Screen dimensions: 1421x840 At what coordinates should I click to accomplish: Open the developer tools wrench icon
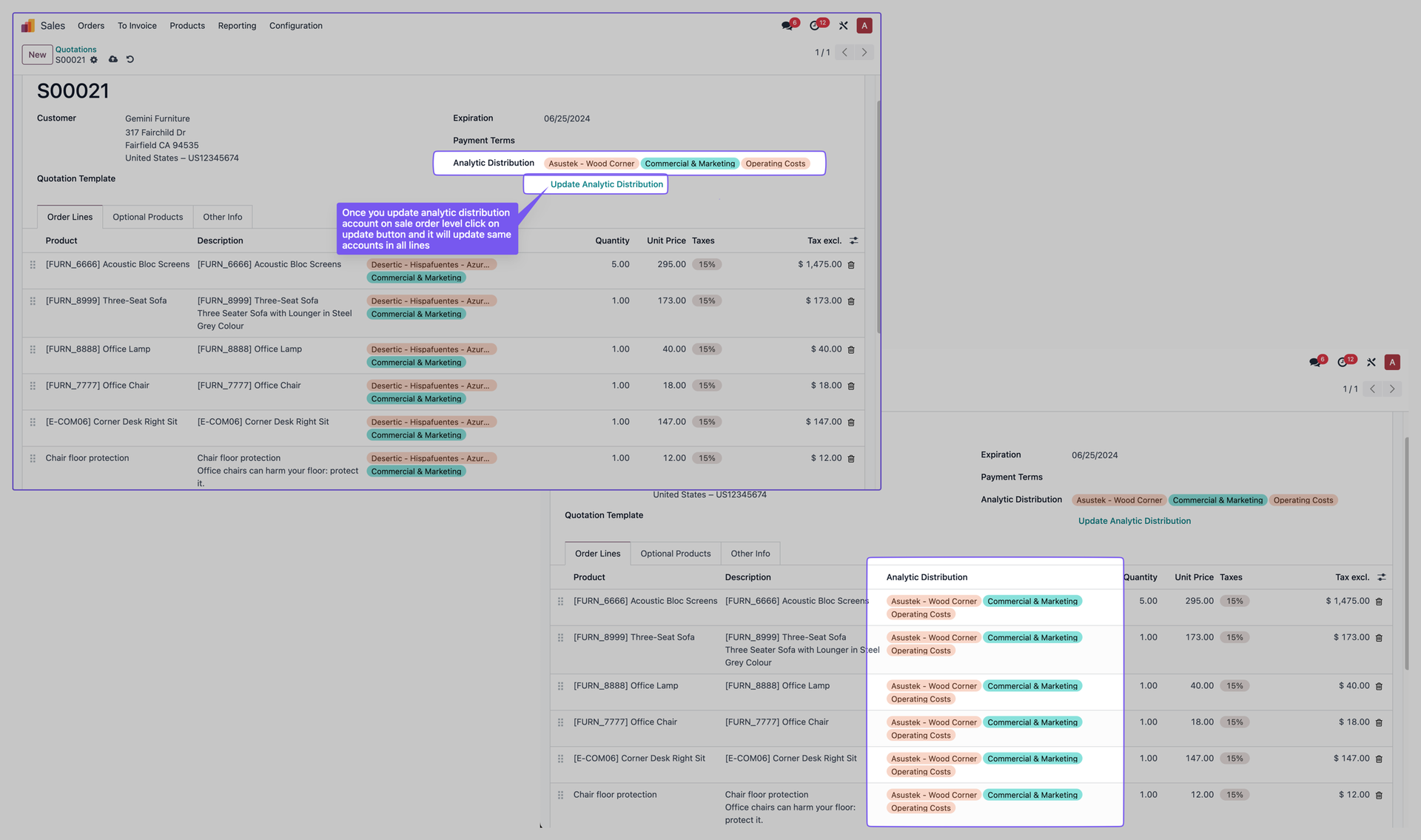click(843, 25)
